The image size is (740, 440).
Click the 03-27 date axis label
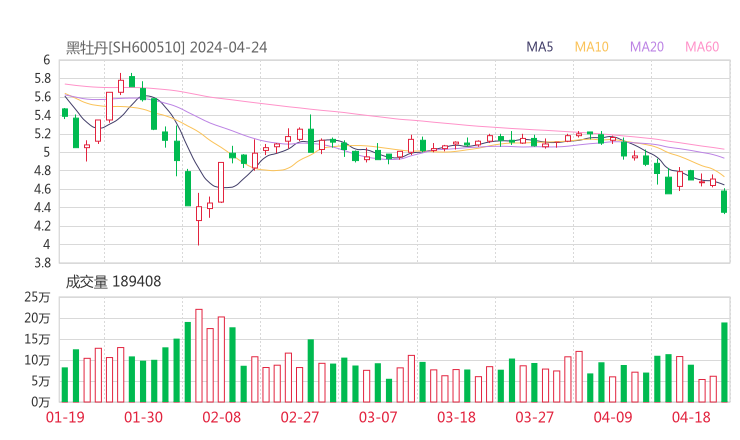534,417
